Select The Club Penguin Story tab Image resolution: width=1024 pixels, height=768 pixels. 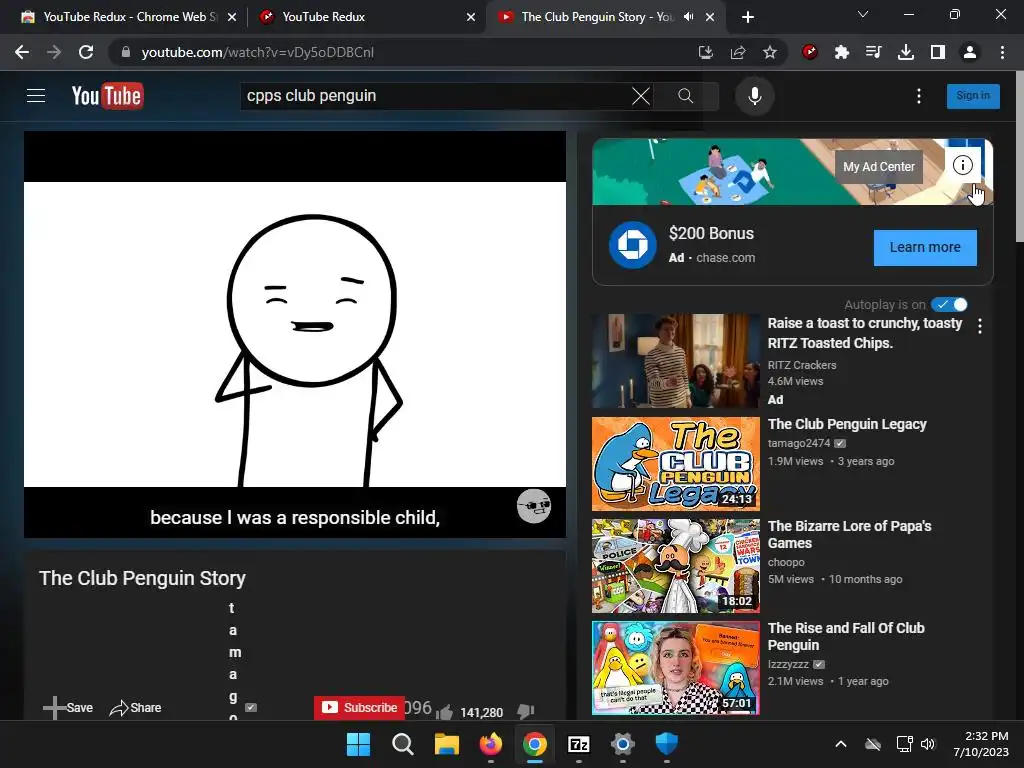click(596, 17)
